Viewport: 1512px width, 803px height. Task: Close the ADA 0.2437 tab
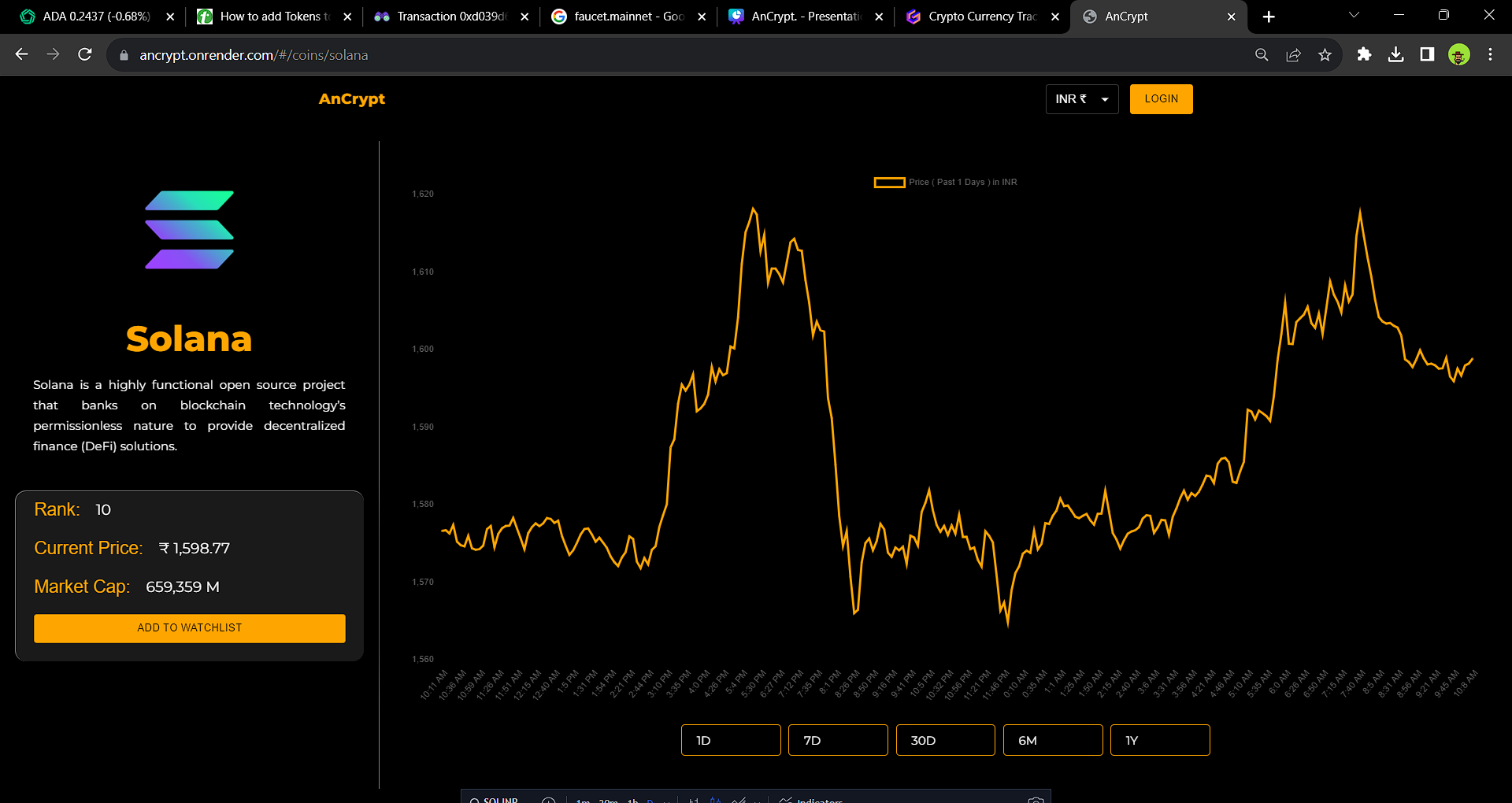click(170, 17)
